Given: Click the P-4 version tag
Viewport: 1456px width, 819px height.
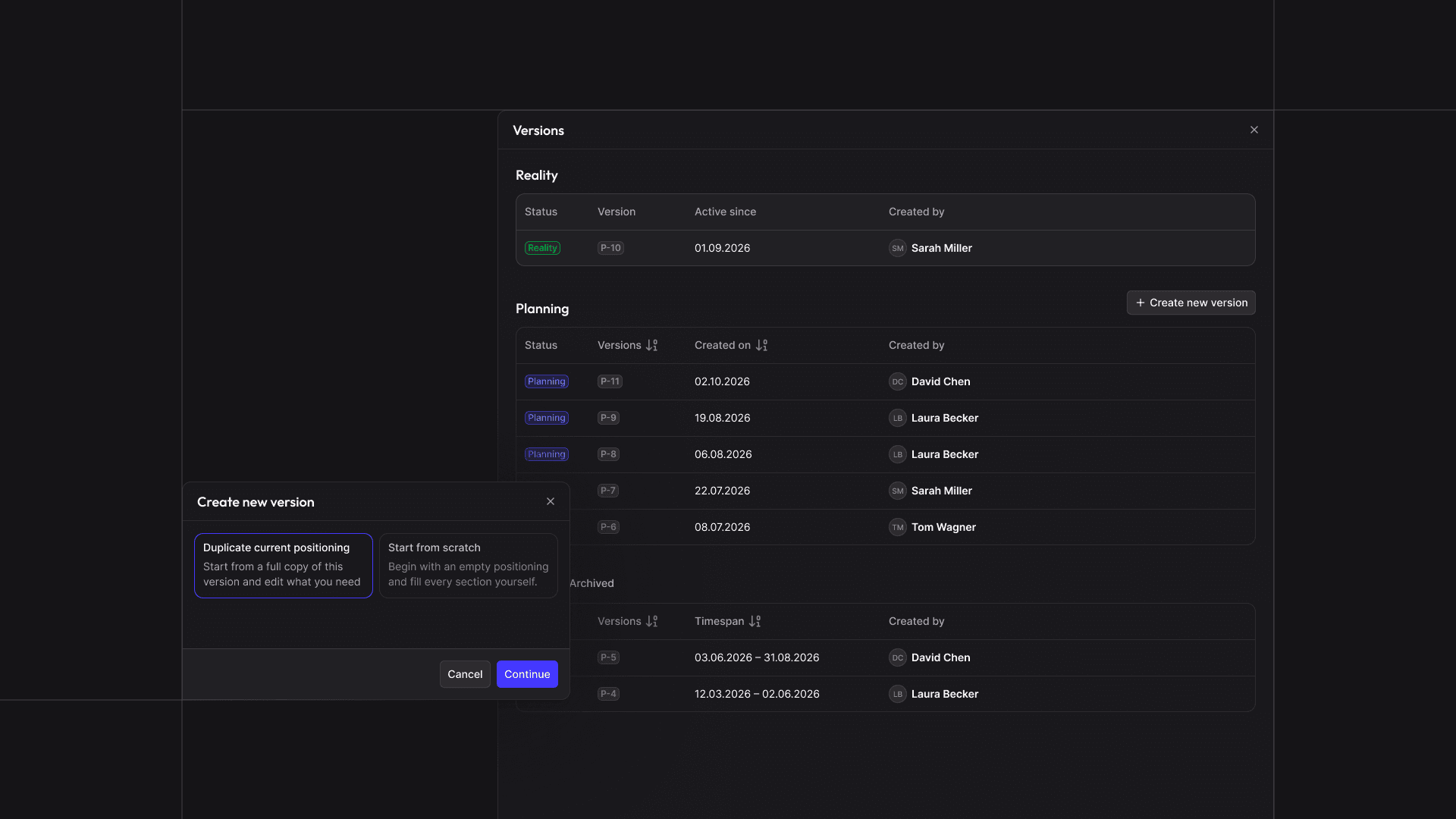Looking at the screenshot, I should tap(608, 694).
